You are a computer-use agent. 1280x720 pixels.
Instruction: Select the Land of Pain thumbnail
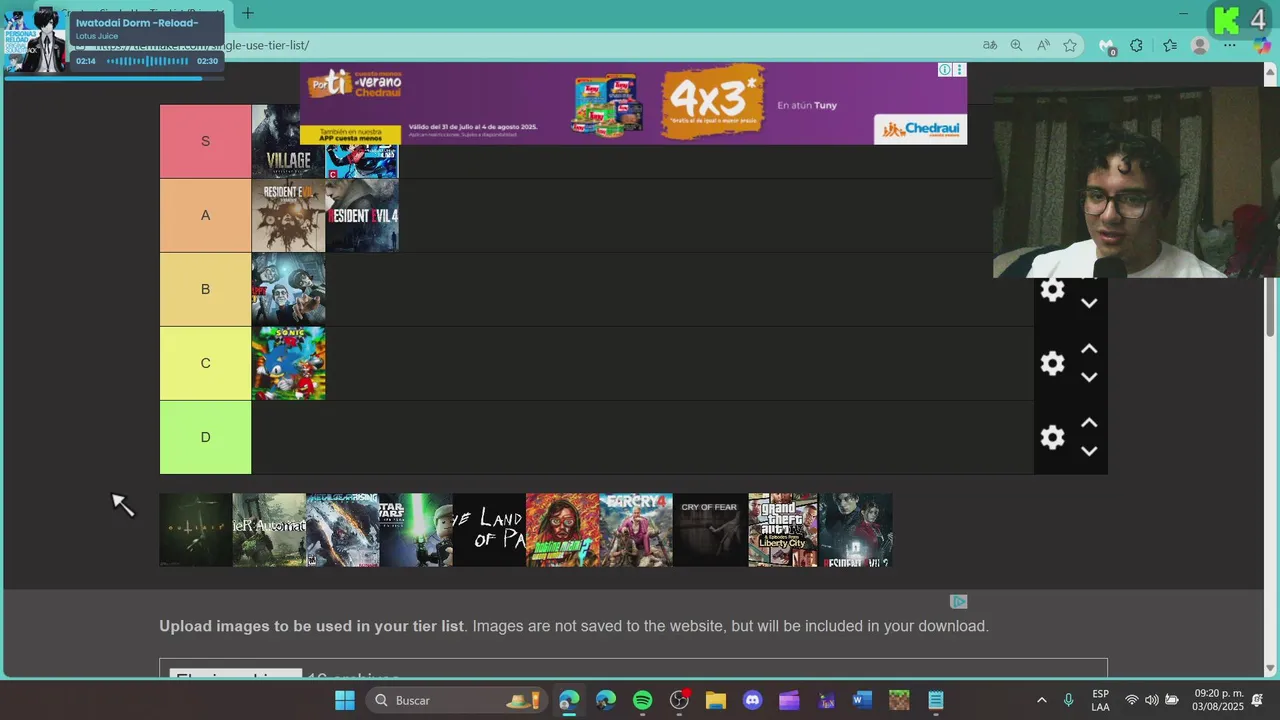(x=489, y=530)
